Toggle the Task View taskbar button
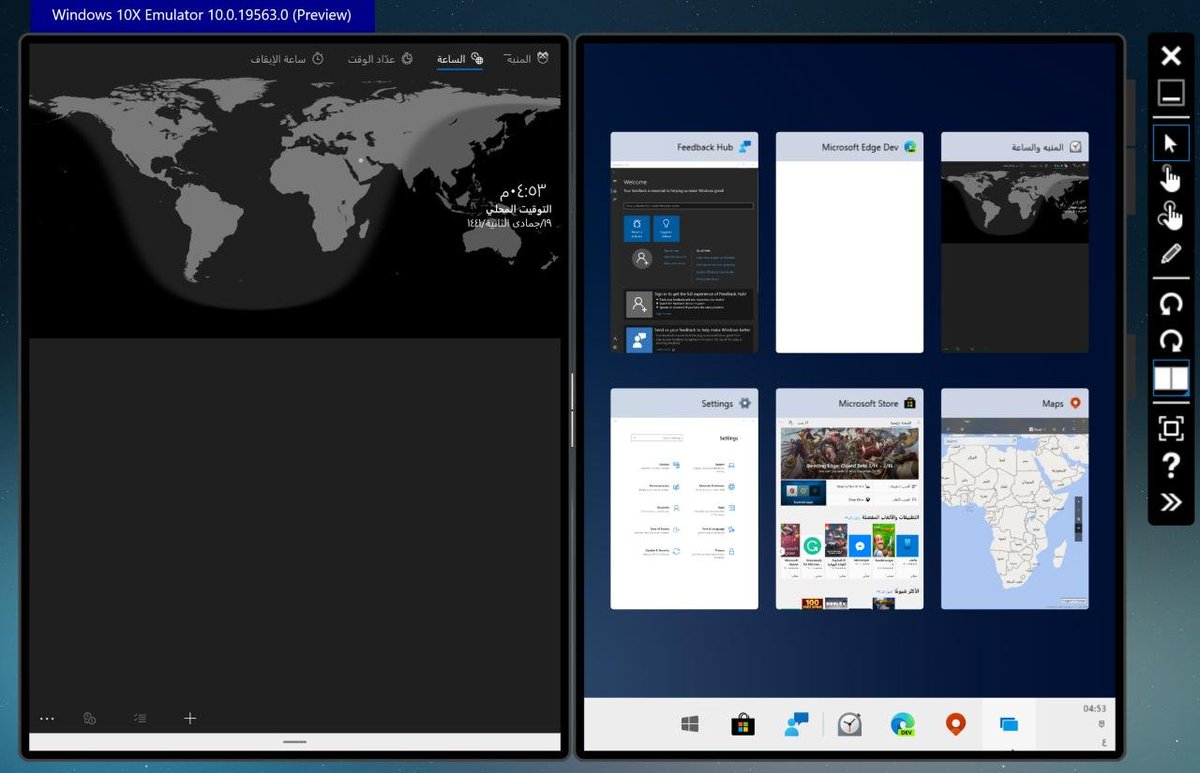This screenshot has height=773, width=1200. point(1009,724)
